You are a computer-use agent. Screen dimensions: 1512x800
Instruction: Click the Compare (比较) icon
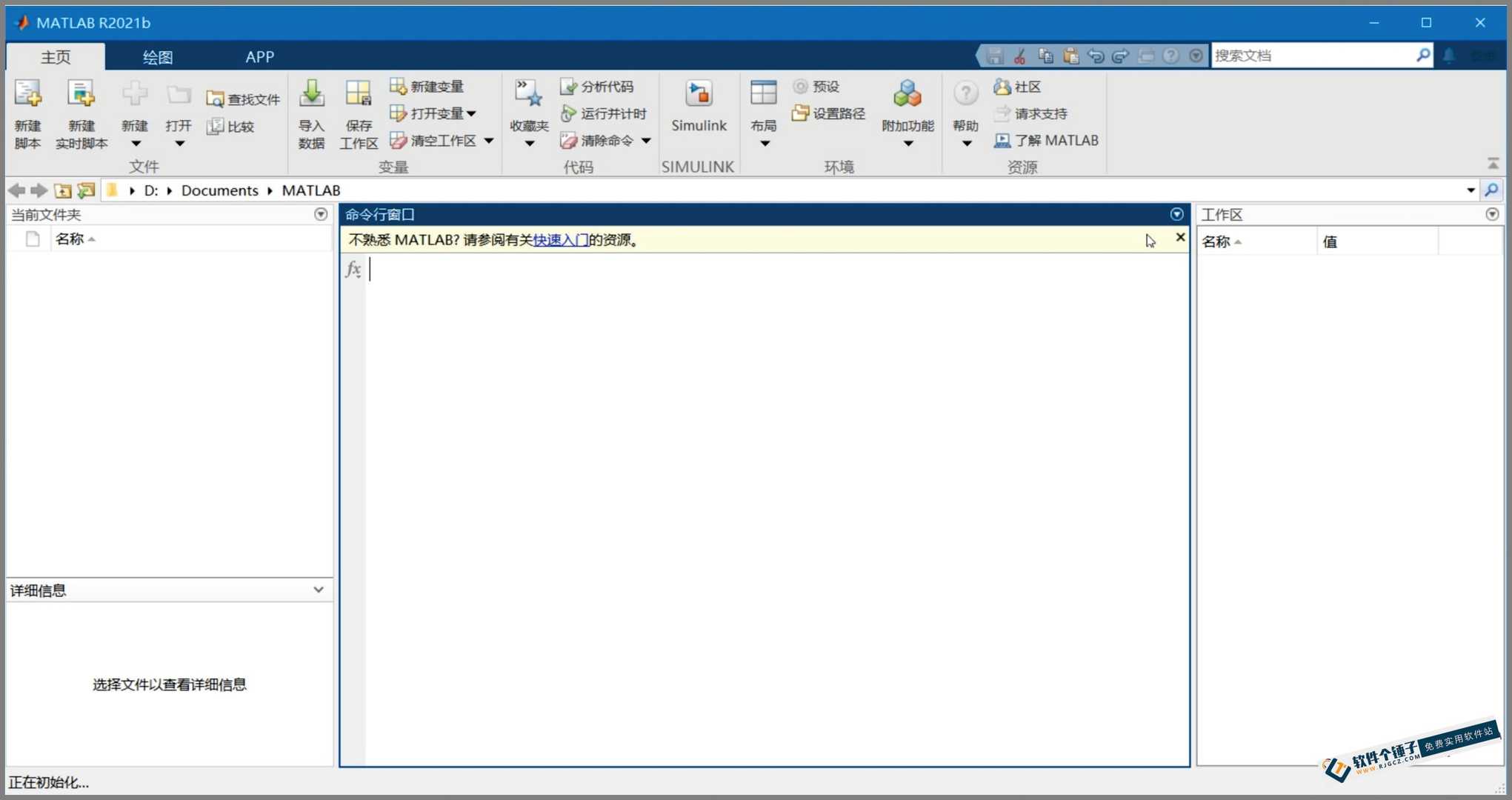(215, 127)
